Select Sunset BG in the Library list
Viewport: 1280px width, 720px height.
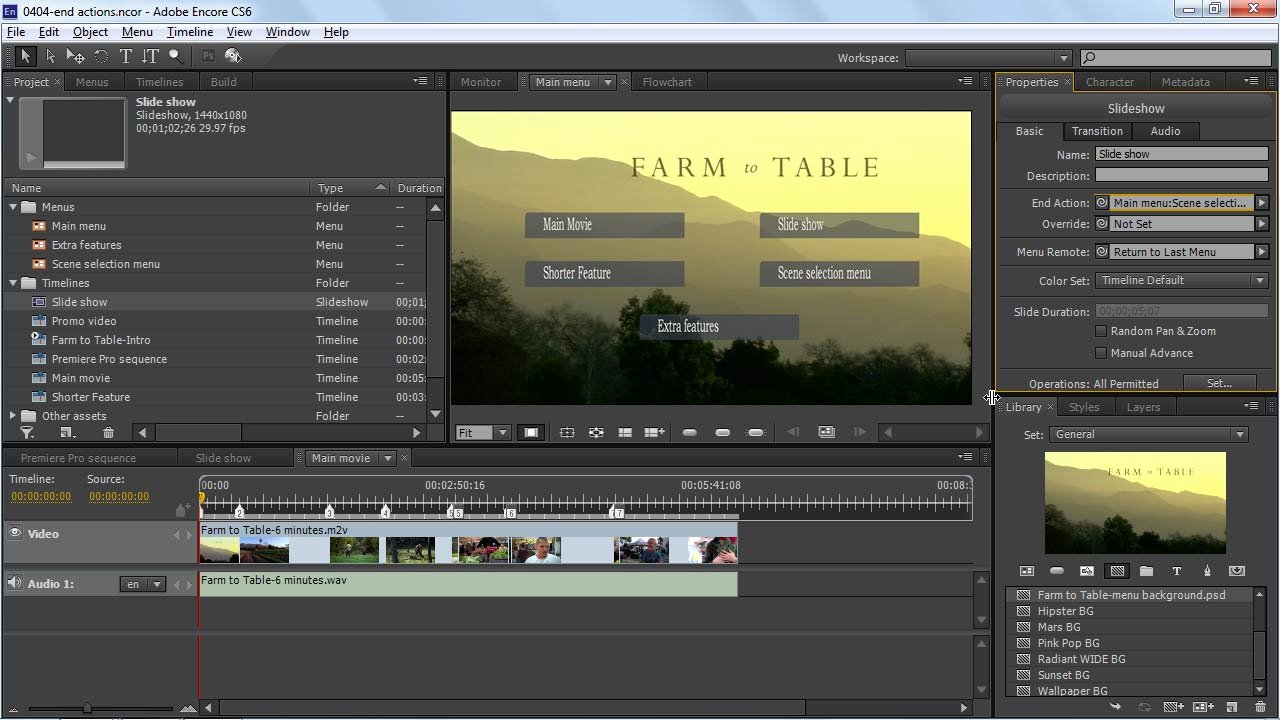[x=1063, y=675]
